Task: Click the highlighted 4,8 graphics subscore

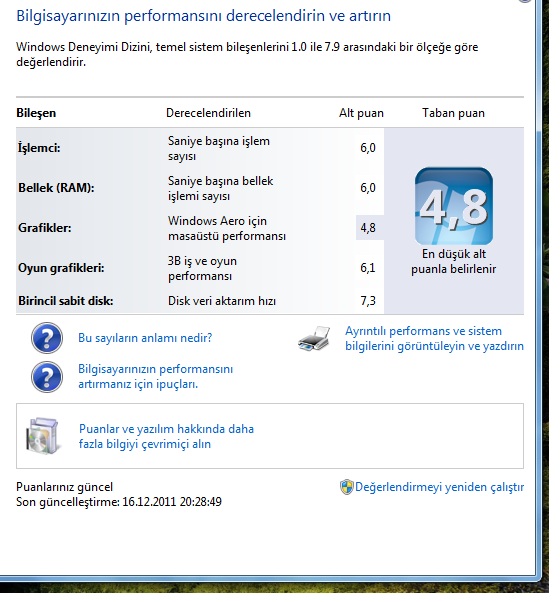Action: 368,228
